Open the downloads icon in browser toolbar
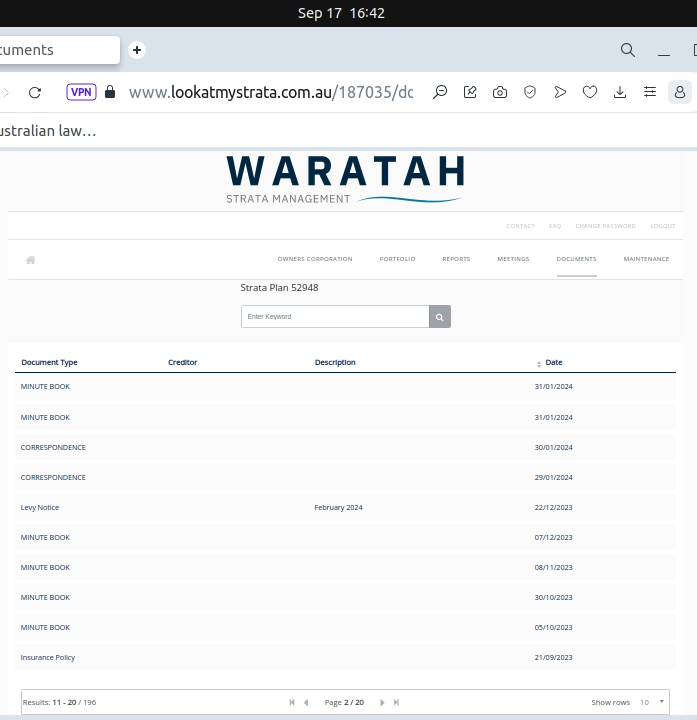Viewport: 697px width, 720px height. (620, 92)
